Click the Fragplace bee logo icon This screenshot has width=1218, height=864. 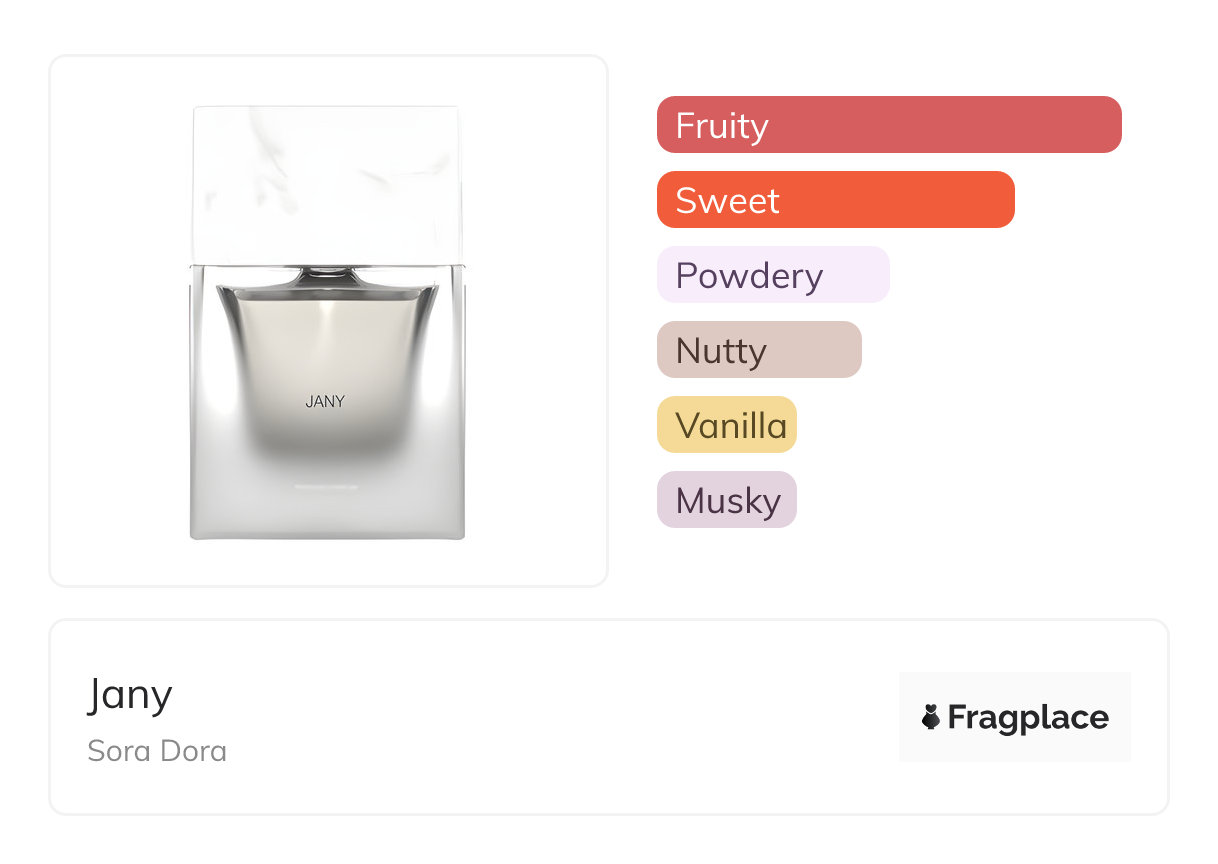point(931,717)
